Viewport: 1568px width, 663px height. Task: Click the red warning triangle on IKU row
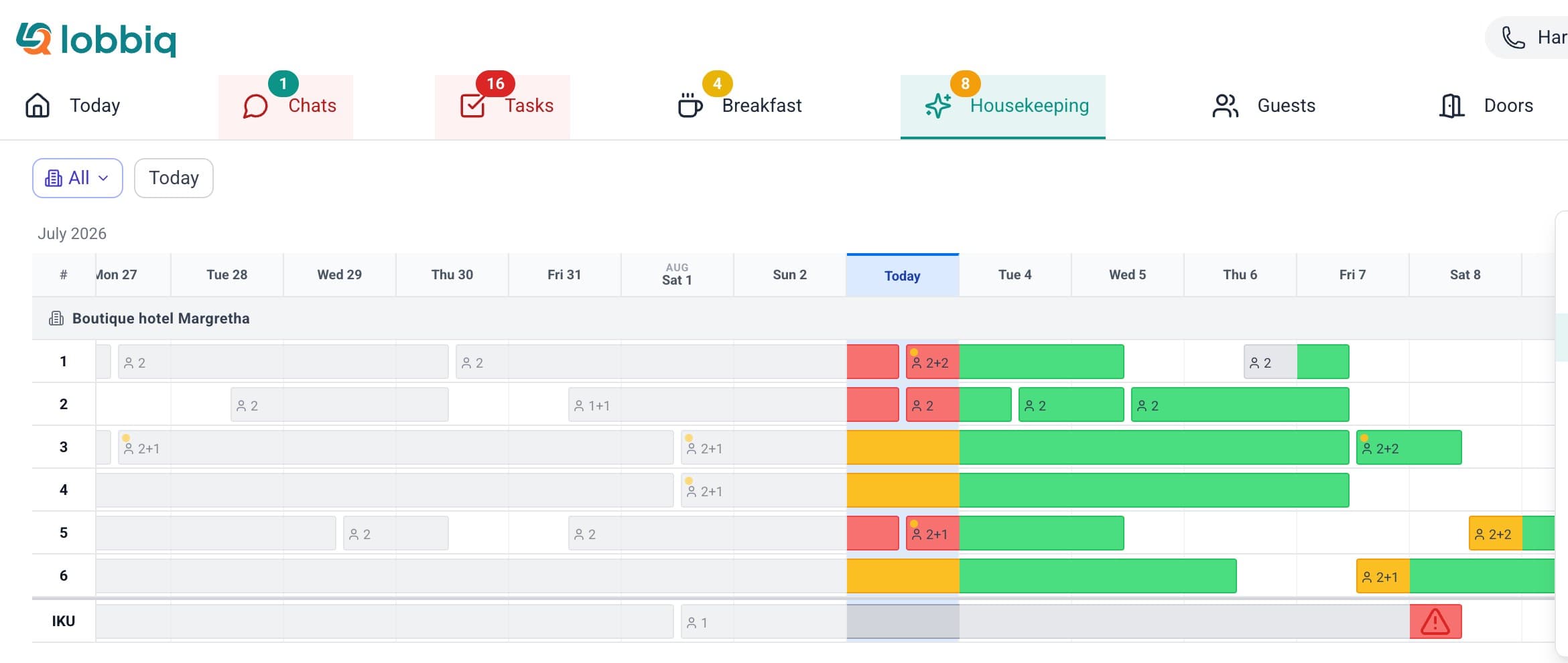[1435, 621]
